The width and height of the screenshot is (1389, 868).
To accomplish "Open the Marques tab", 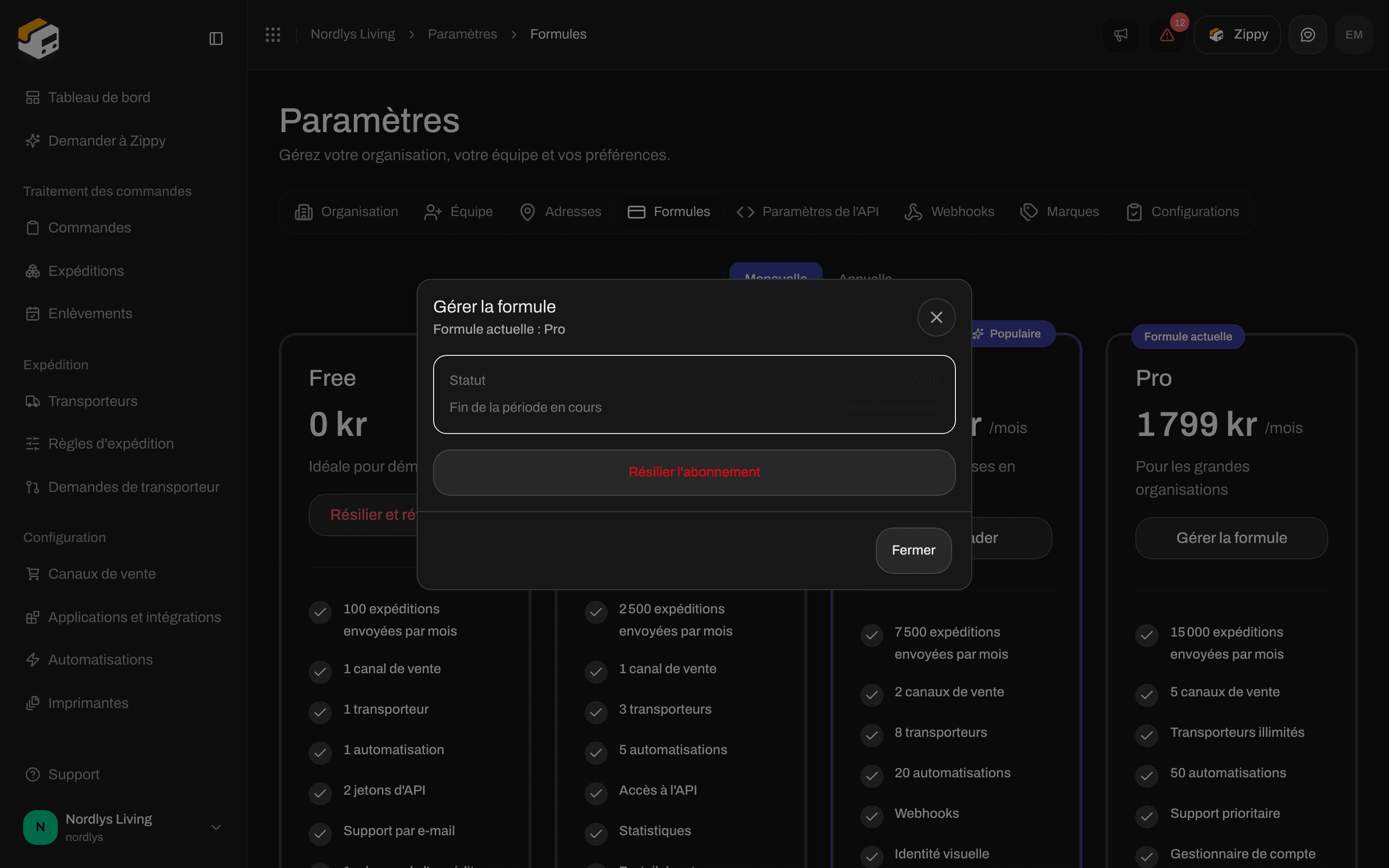I will coord(1060,212).
